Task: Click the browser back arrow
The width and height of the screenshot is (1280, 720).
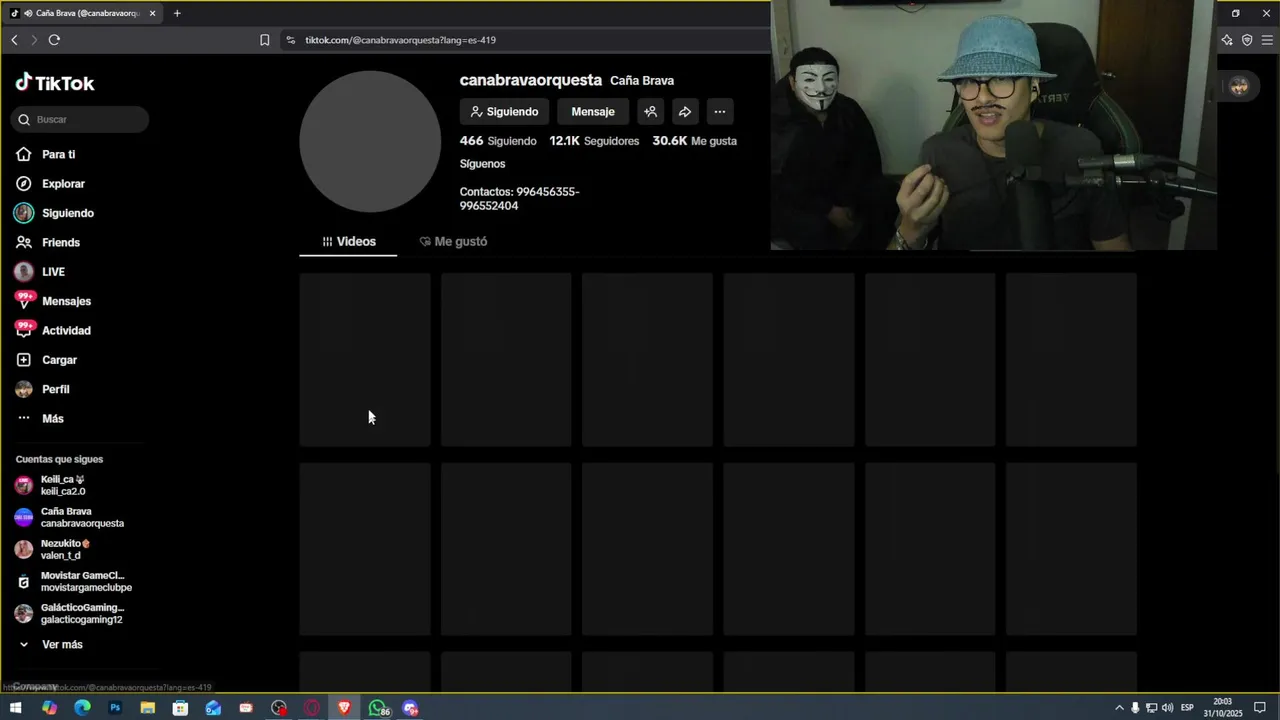Action: 14,40
